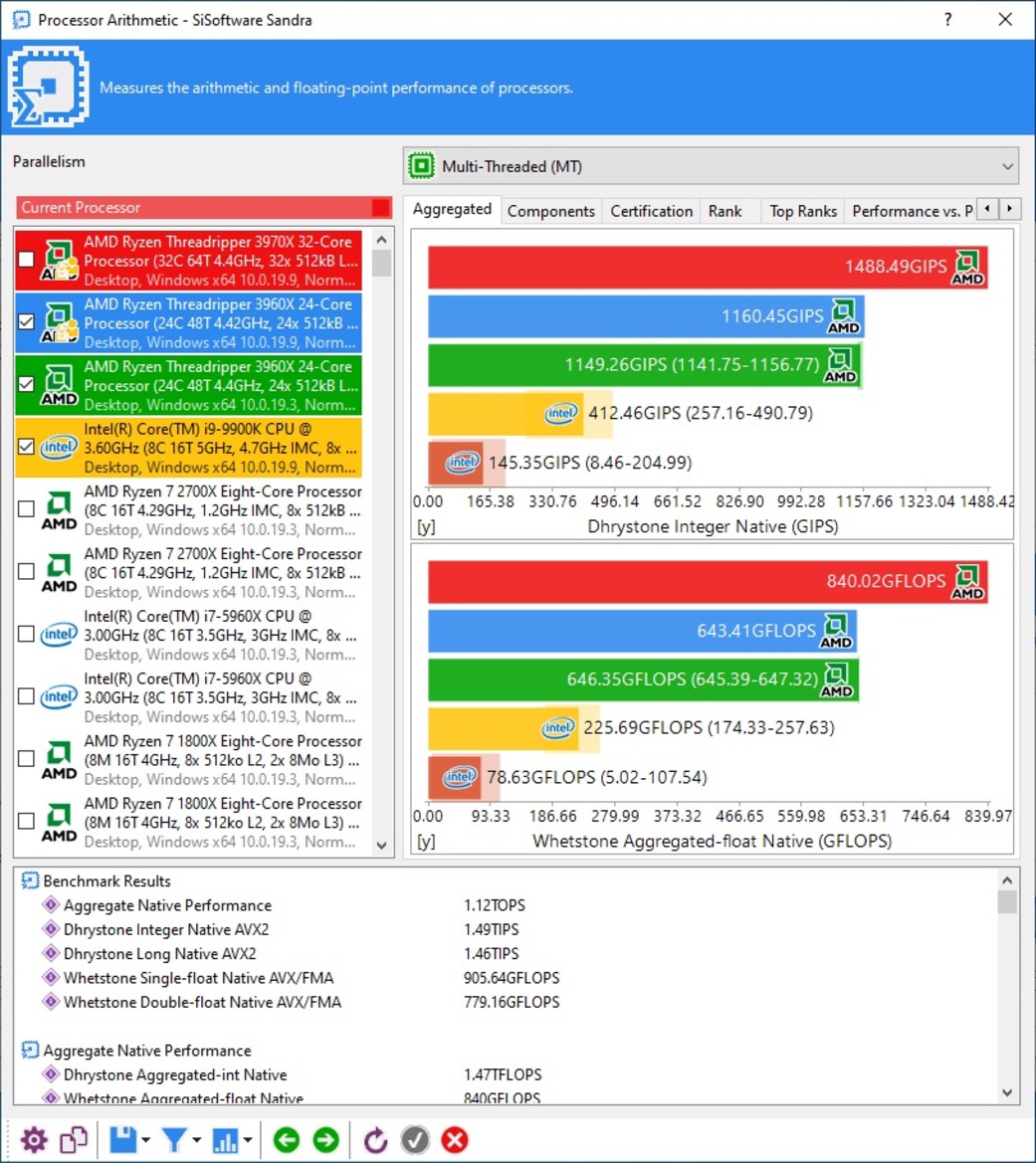Click the processor list scroll-down arrow
Image resolution: width=1036 pixels, height=1163 pixels.
pyautogui.click(x=381, y=846)
